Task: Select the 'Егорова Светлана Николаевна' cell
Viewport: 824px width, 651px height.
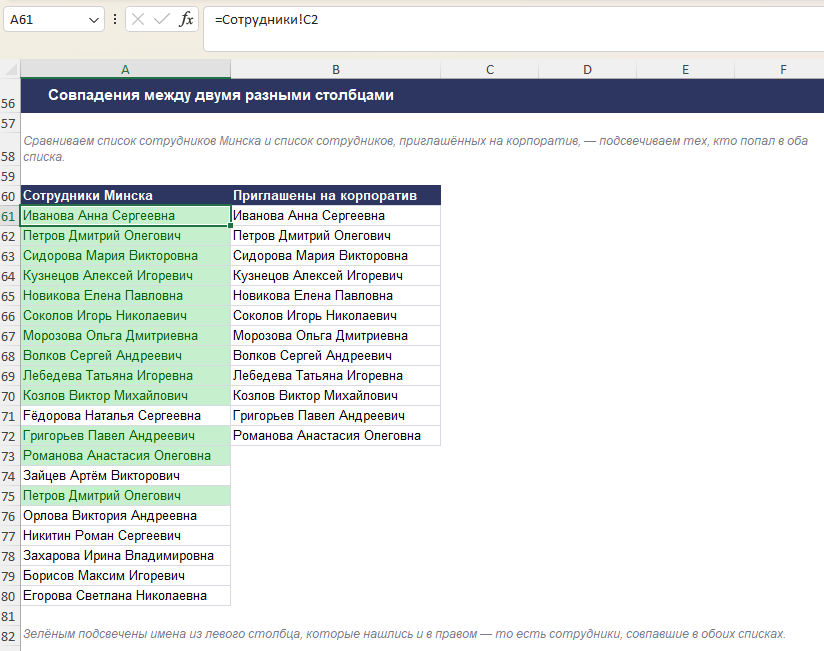Action: (x=126, y=596)
